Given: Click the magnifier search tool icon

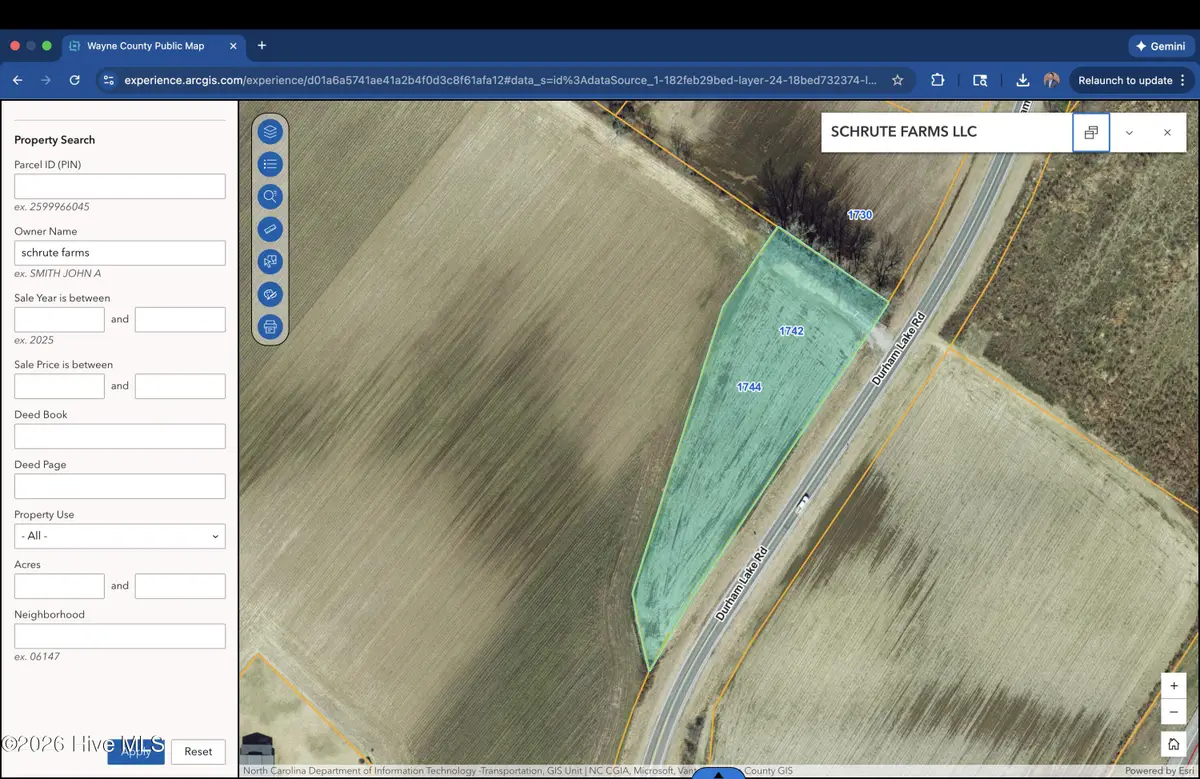Looking at the screenshot, I should point(270,197).
